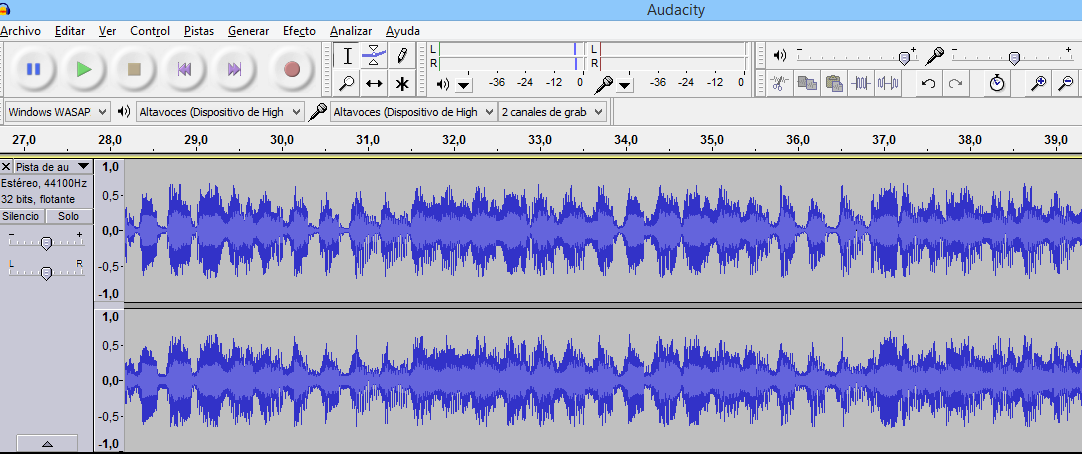Click the "Estéreo, 44100Hz" track info text
The width and height of the screenshot is (1082, 454).
point(43,184)
